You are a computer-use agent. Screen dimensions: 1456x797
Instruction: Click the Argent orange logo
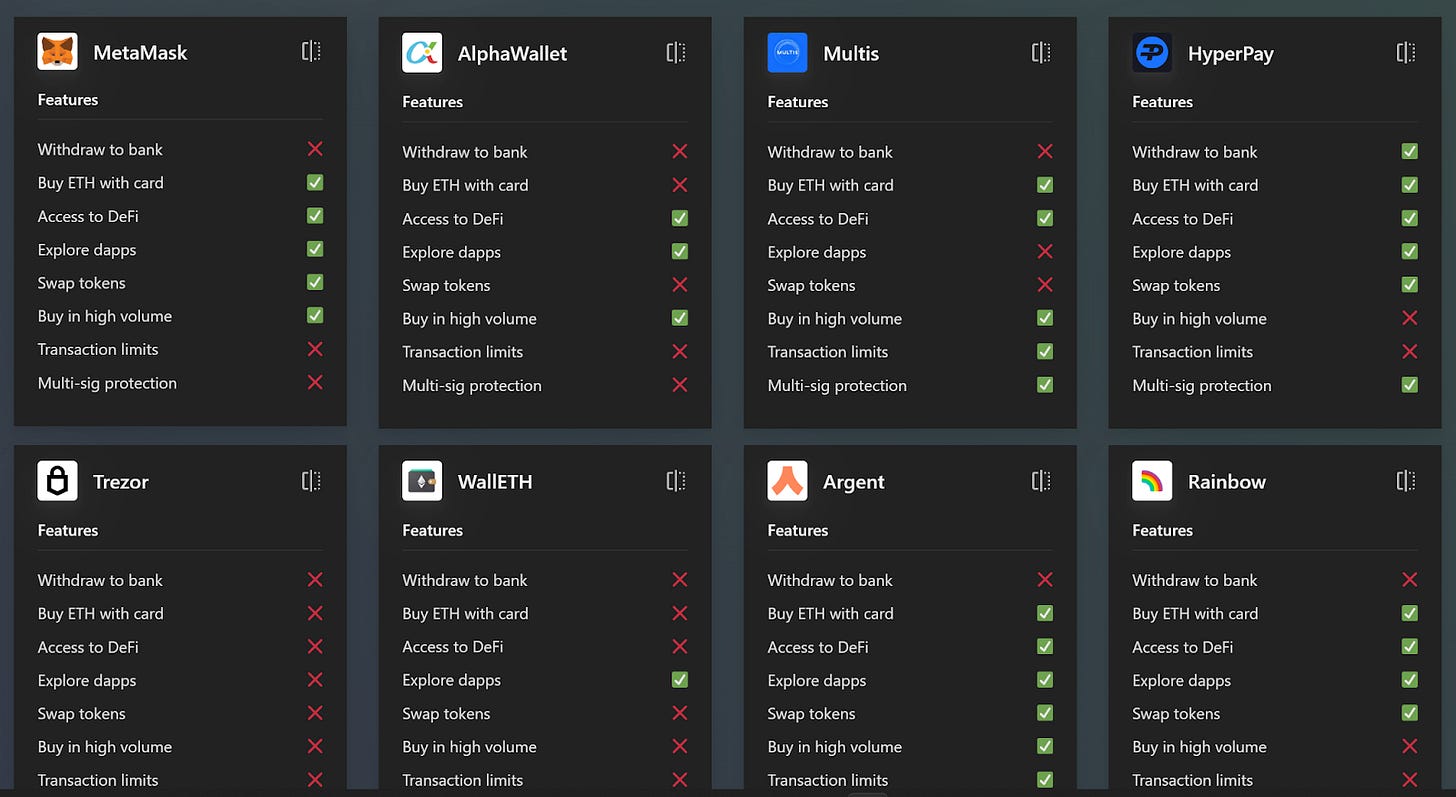(787, 481)
